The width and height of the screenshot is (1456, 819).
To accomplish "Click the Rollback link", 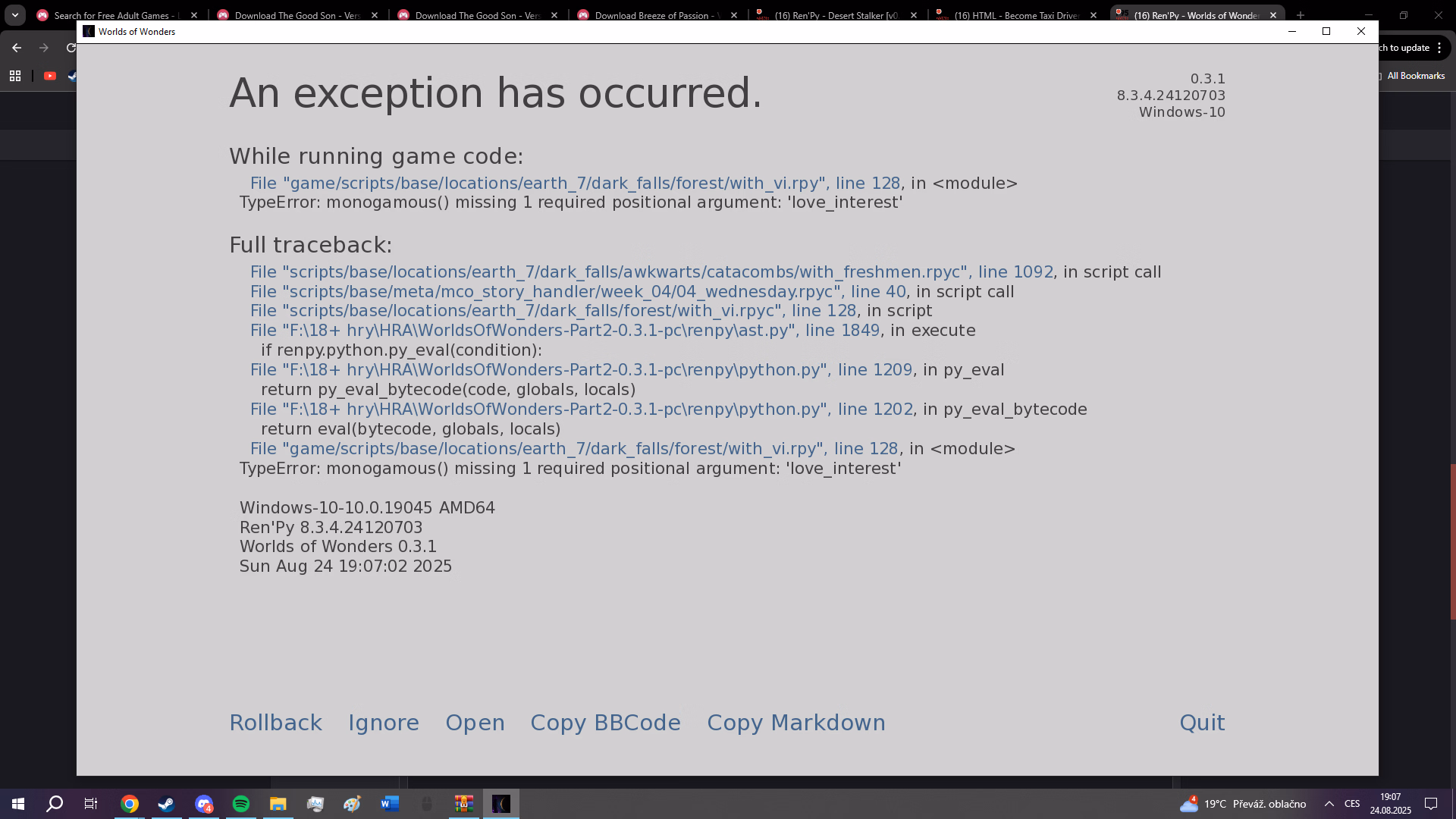I will (x=275, y=723).
